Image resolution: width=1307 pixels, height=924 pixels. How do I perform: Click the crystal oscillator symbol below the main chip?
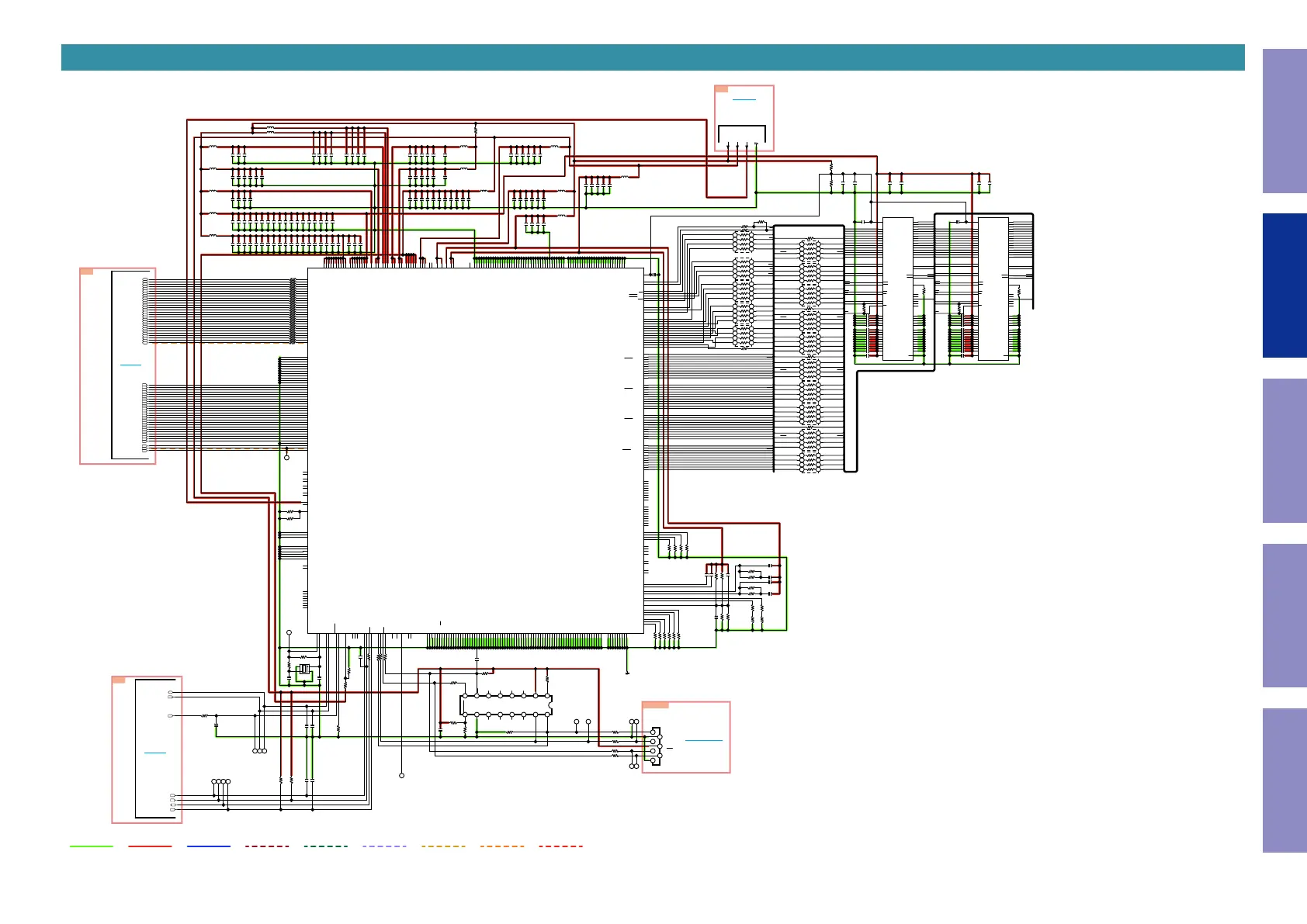coord(304,669)
